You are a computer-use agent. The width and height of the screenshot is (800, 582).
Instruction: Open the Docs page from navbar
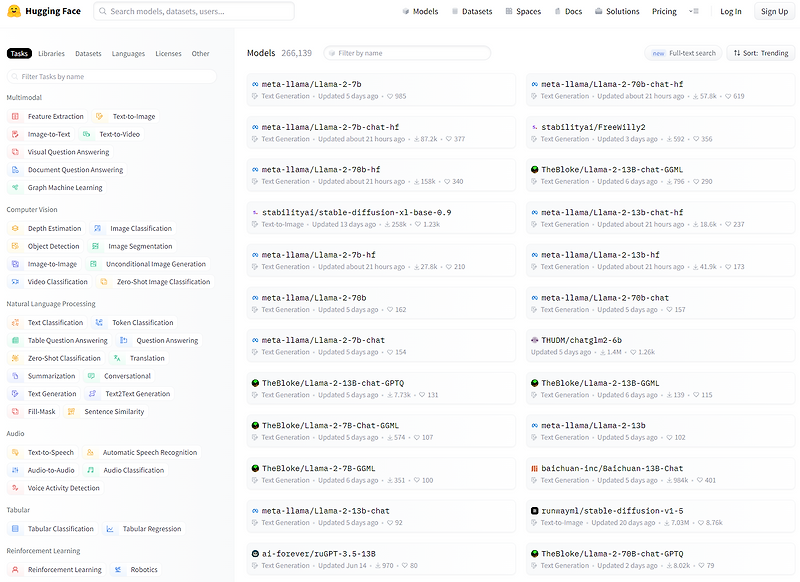click(x=568, y=11)
